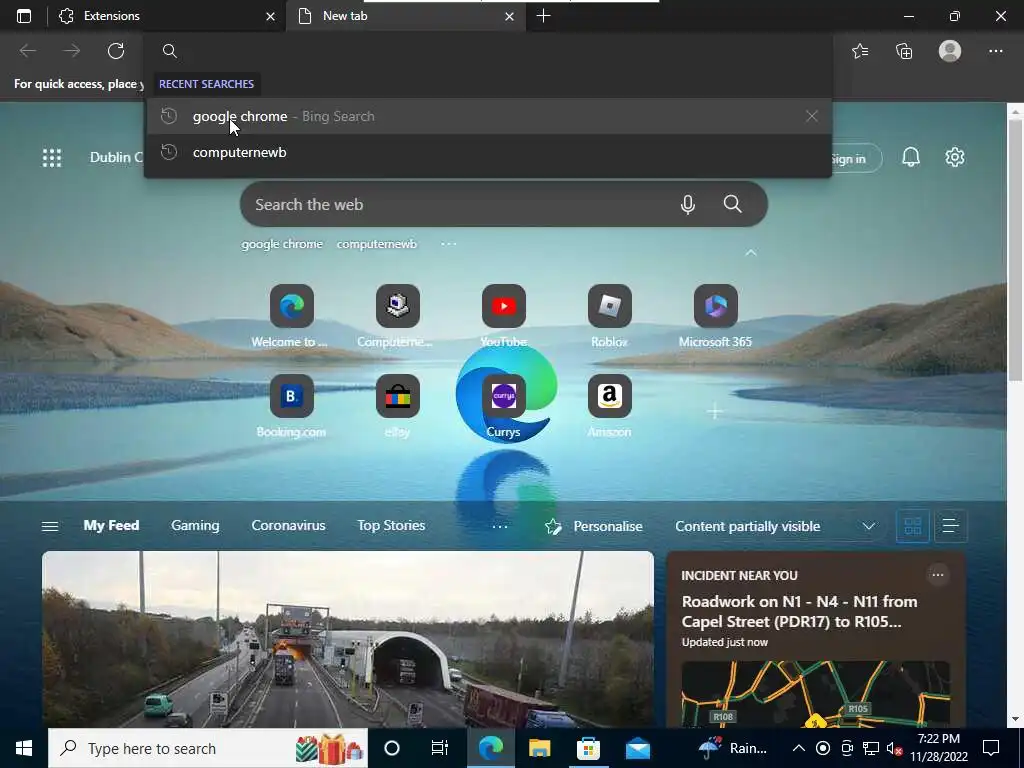Click the Sign in button
Viewport: 1024px width, 768px height.
point(856,159)
